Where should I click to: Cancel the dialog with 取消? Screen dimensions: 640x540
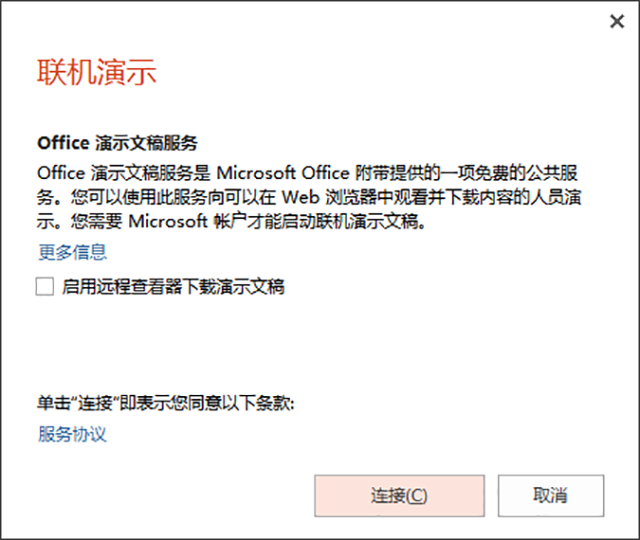click(x=550, y=495)
